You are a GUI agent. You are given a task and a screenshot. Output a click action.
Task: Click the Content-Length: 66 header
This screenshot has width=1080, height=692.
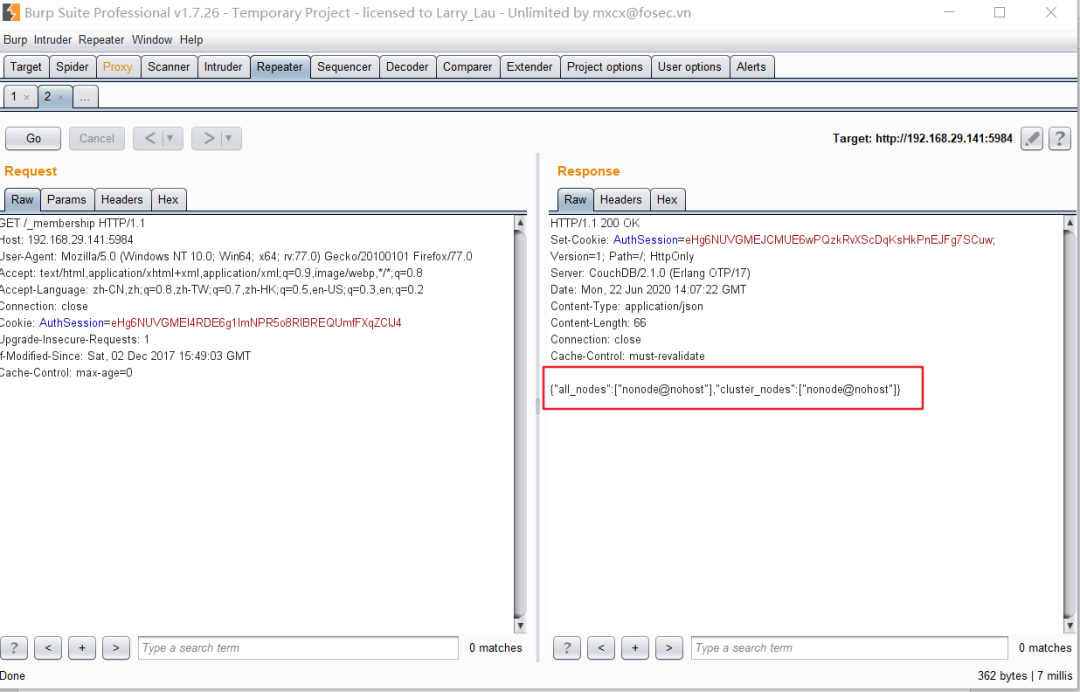point(598,323)
